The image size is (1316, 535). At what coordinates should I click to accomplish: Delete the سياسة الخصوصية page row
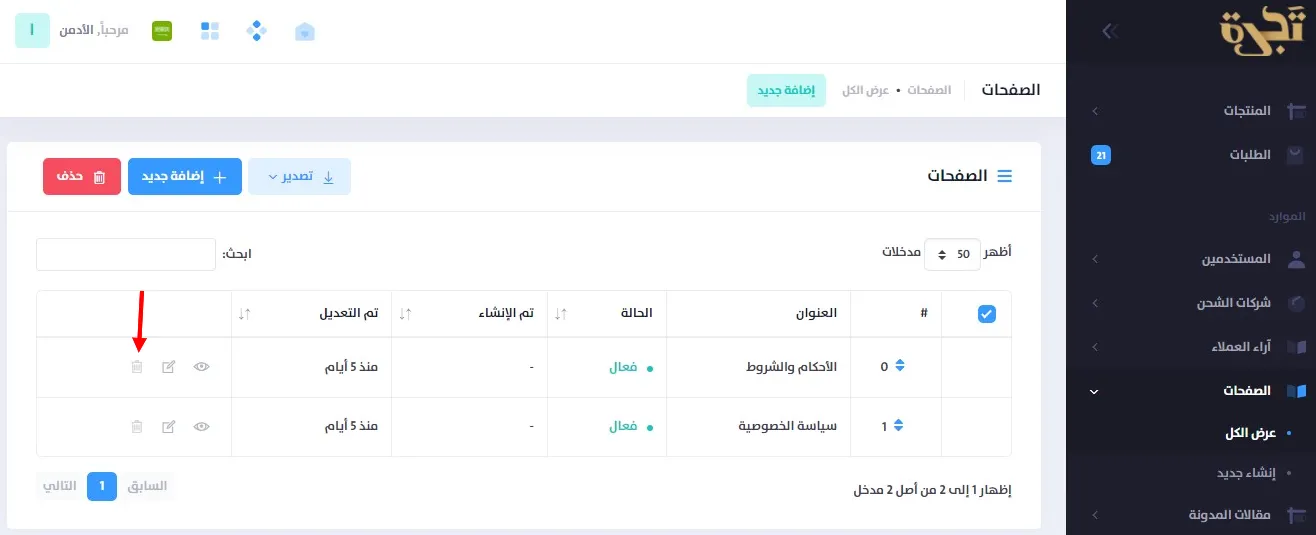click(x=137, y=427)
